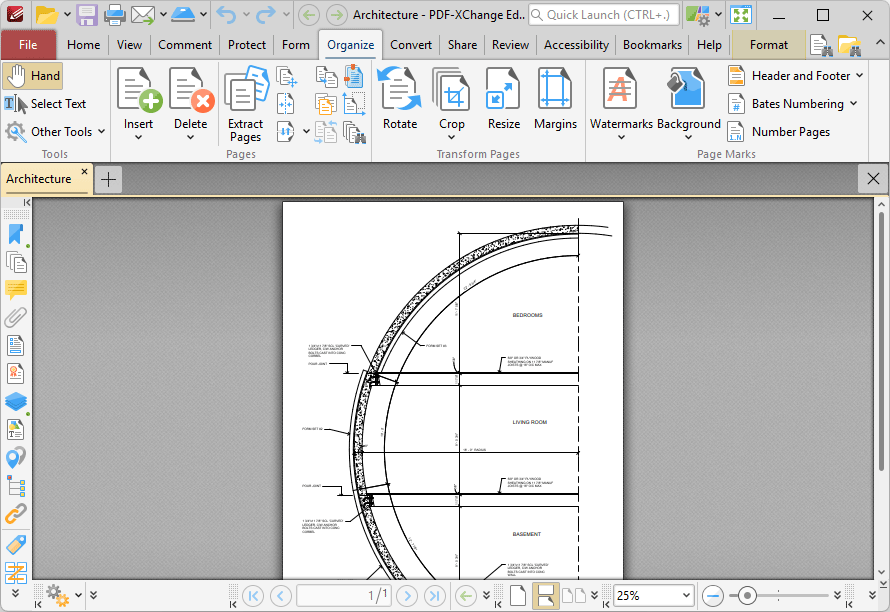Screen dimensions: 890x612
Task: Close the Architecture document tab
Action: 85,171
